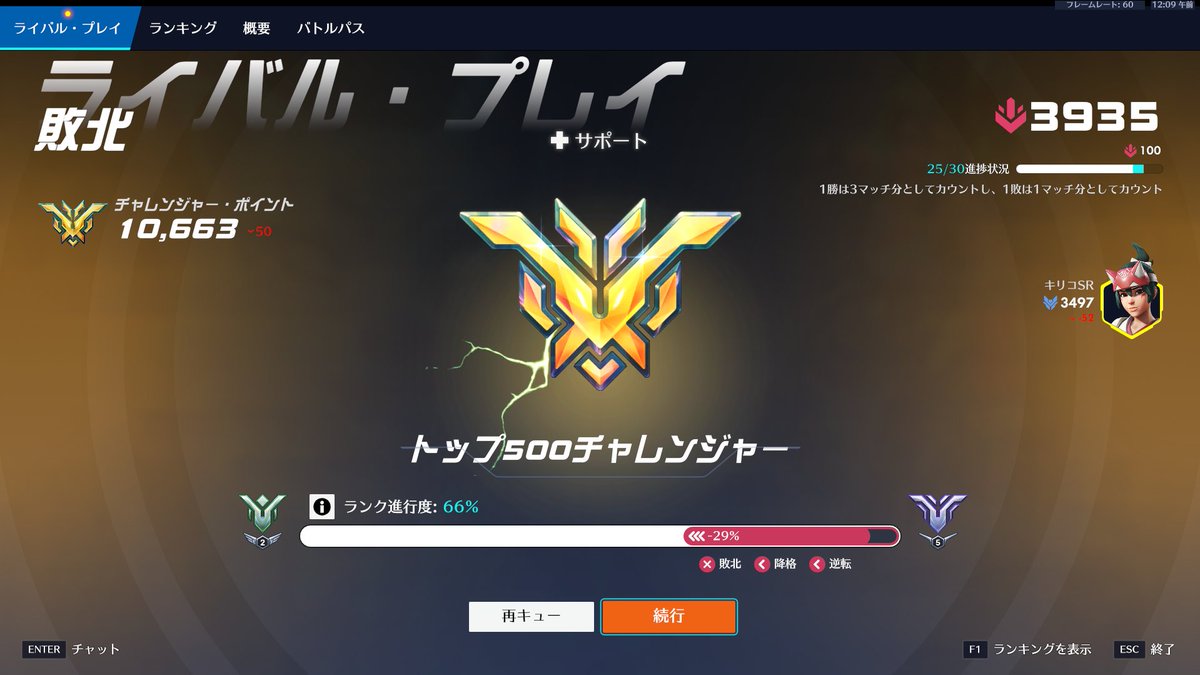1200x675 pixels.
Task: Click the orange 続行 button
Action: (668, 616)
